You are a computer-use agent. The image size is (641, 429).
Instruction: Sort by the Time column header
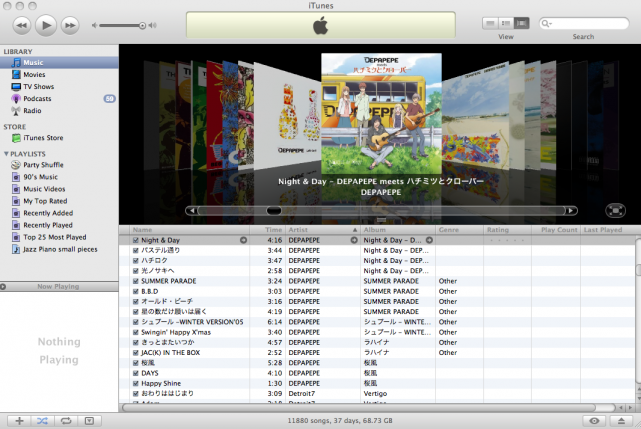pyautogui.click(x=267, y=230)
